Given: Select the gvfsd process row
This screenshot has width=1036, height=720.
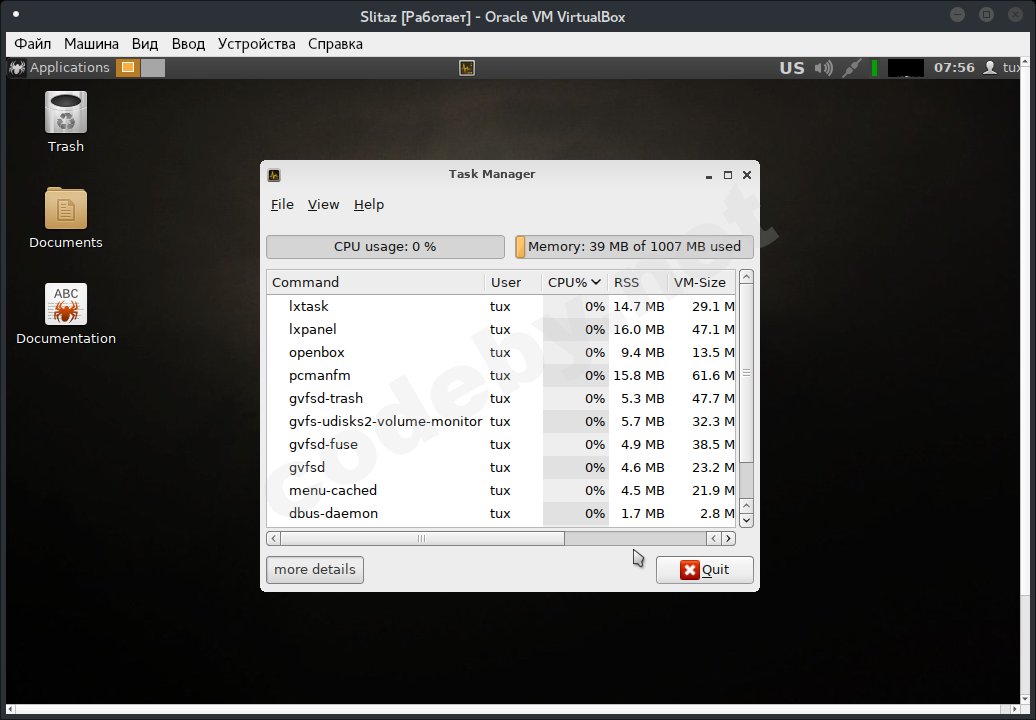Looking at the screenshot, I should (501, 468).
